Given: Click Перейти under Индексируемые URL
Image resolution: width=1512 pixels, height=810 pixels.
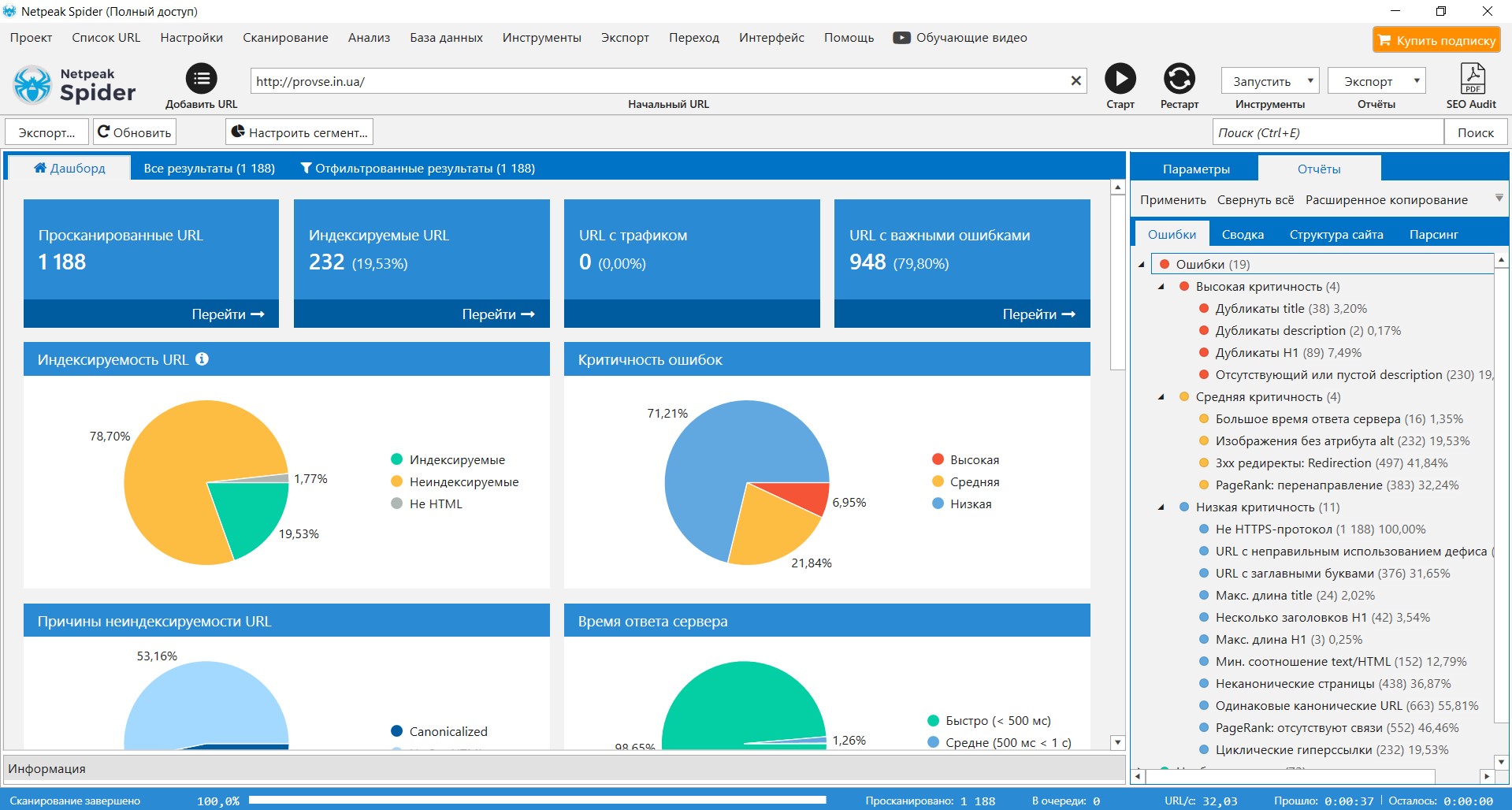Looking at the screenshot, I should [498, 314].
